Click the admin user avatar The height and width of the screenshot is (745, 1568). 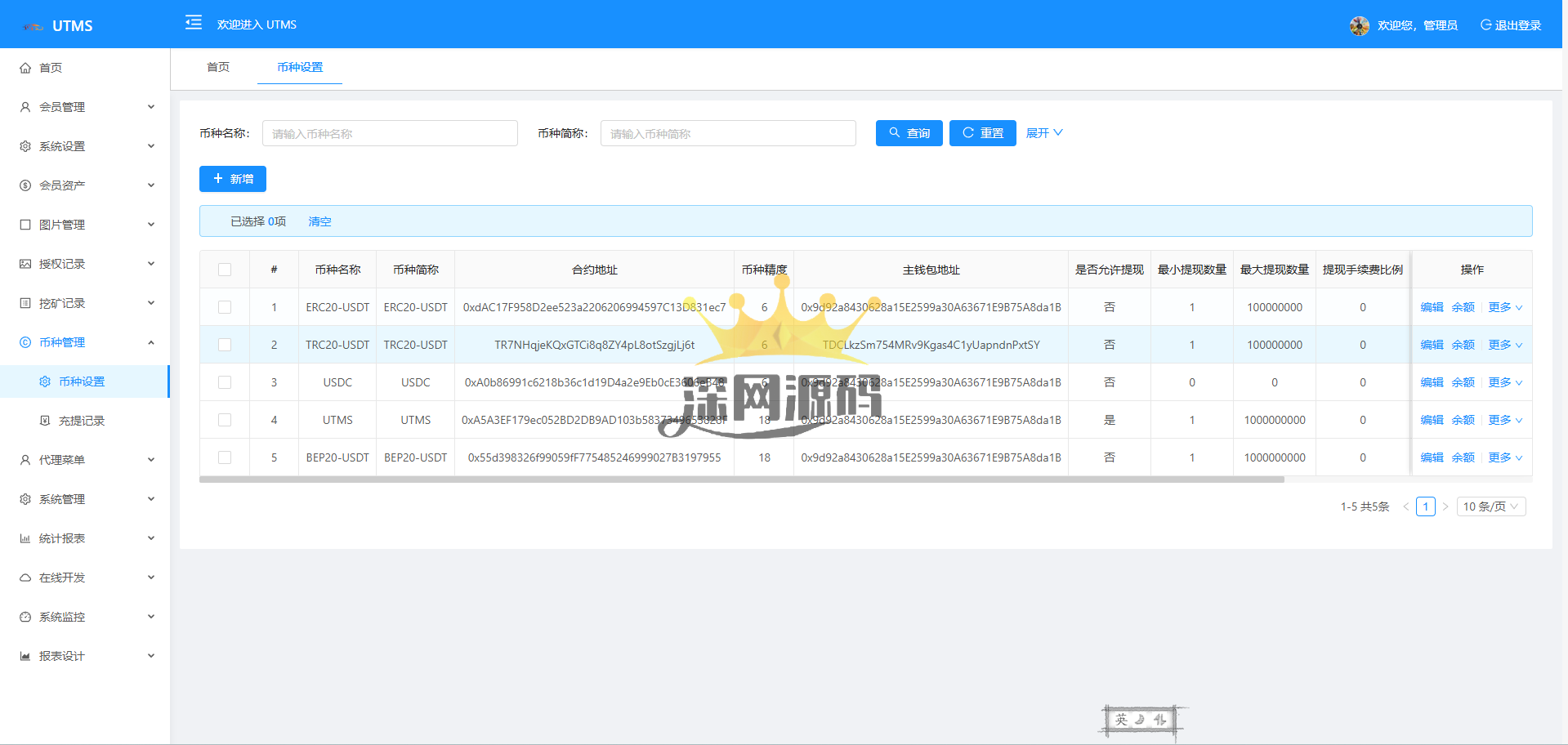[x=1359, y=25]
